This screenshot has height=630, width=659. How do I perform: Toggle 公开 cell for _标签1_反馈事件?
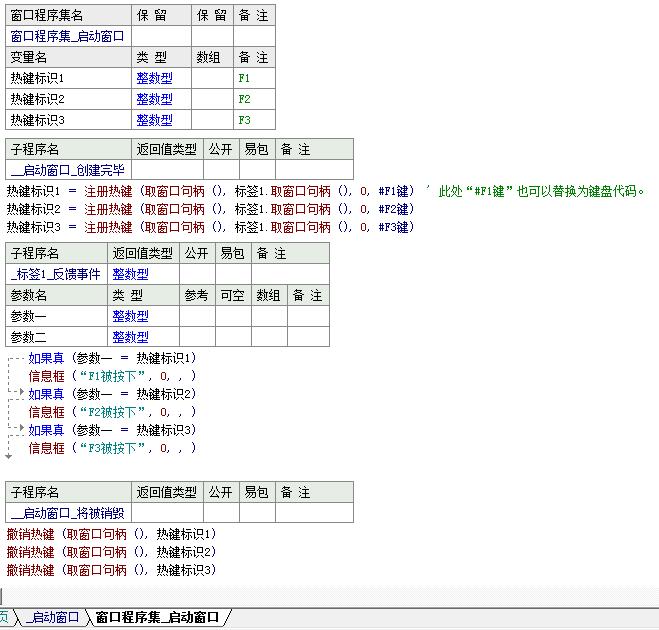click(x=197, y=274)
